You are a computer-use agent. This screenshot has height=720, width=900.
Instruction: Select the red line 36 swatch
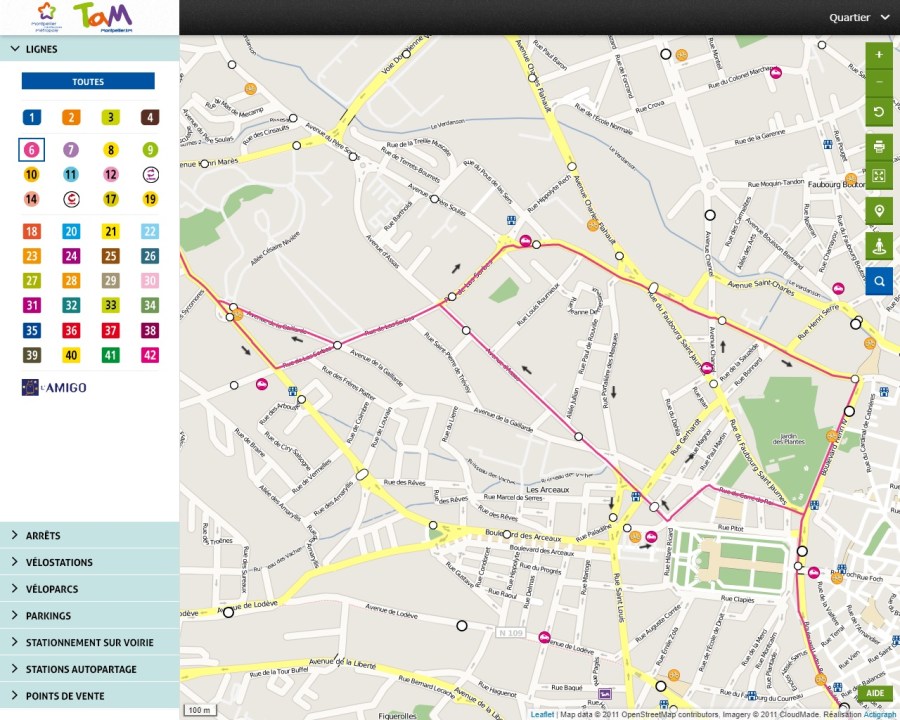(x=71, y=331)
